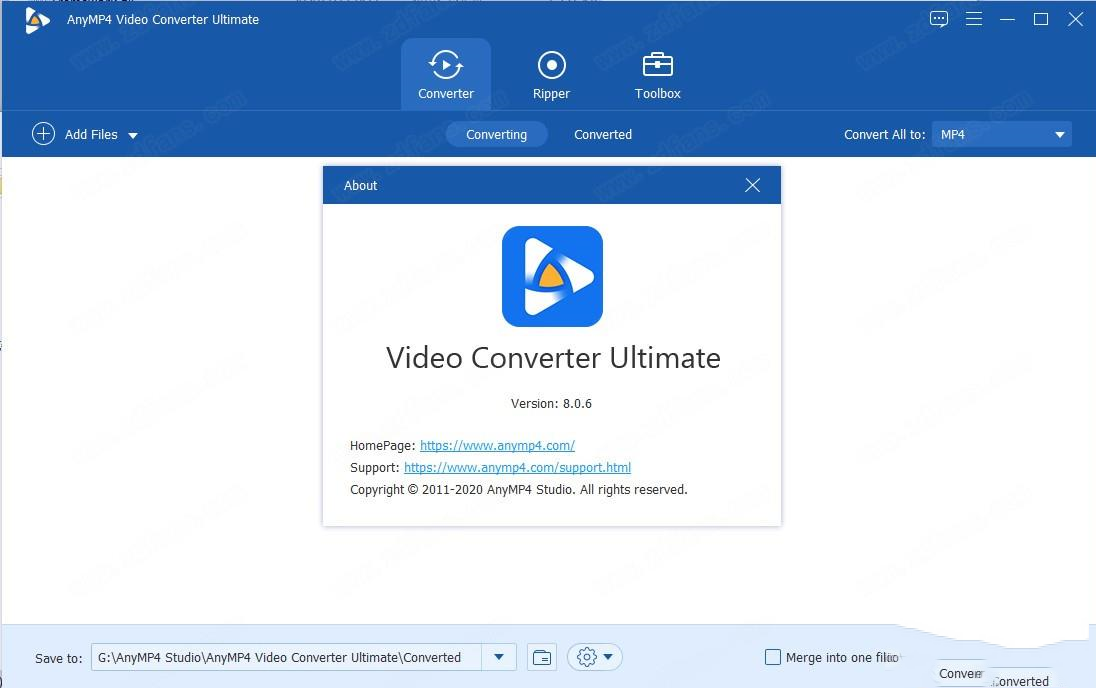Screen dimensions: 1096x688
Task: Click the AnyMP4 app icon in title bar
Action: [x=37, y=19]
